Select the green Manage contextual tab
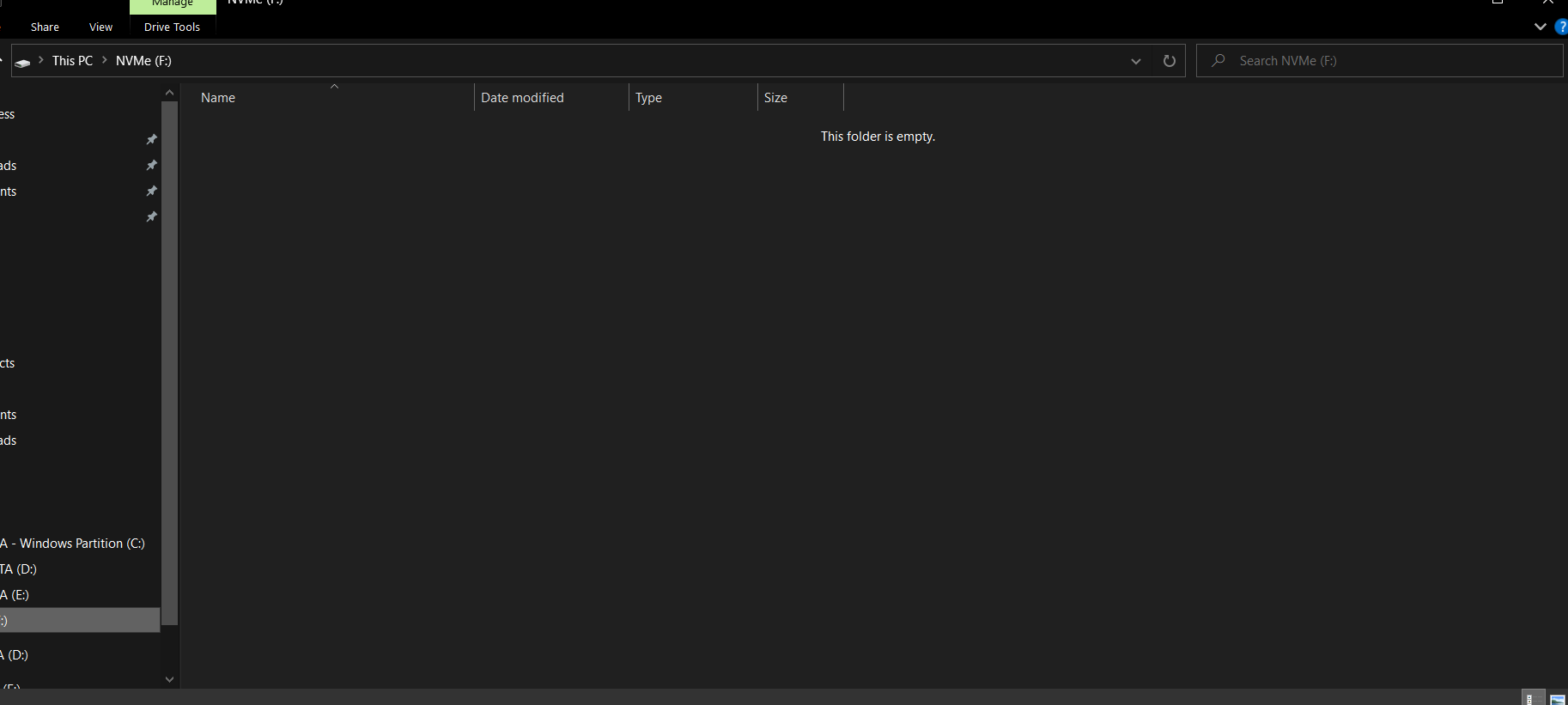Screen dimensions: 1568x705 tap(173, 5)
